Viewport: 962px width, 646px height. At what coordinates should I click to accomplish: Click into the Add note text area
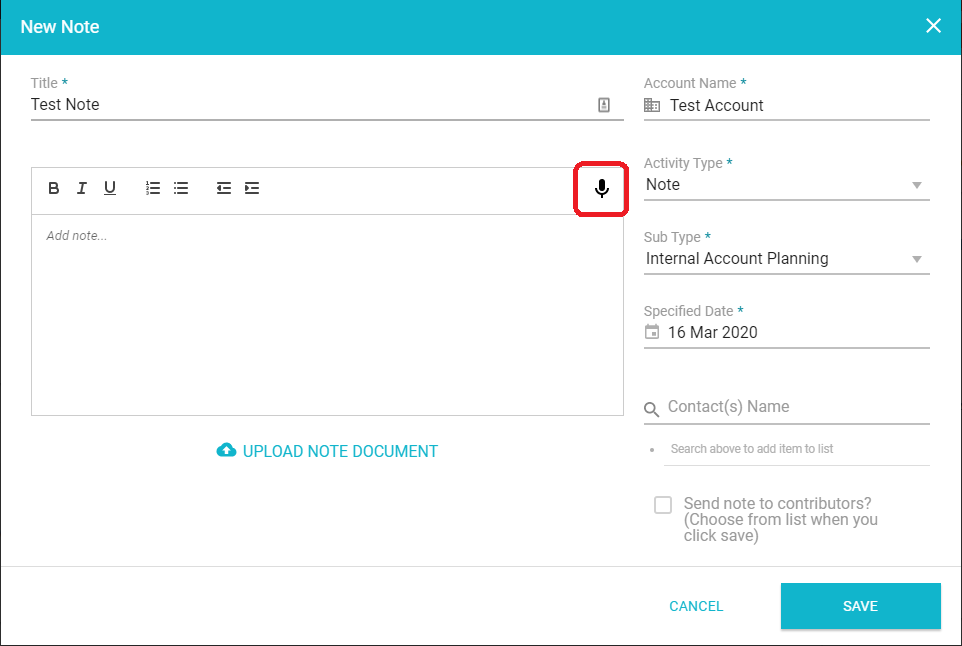coord(328,315)
